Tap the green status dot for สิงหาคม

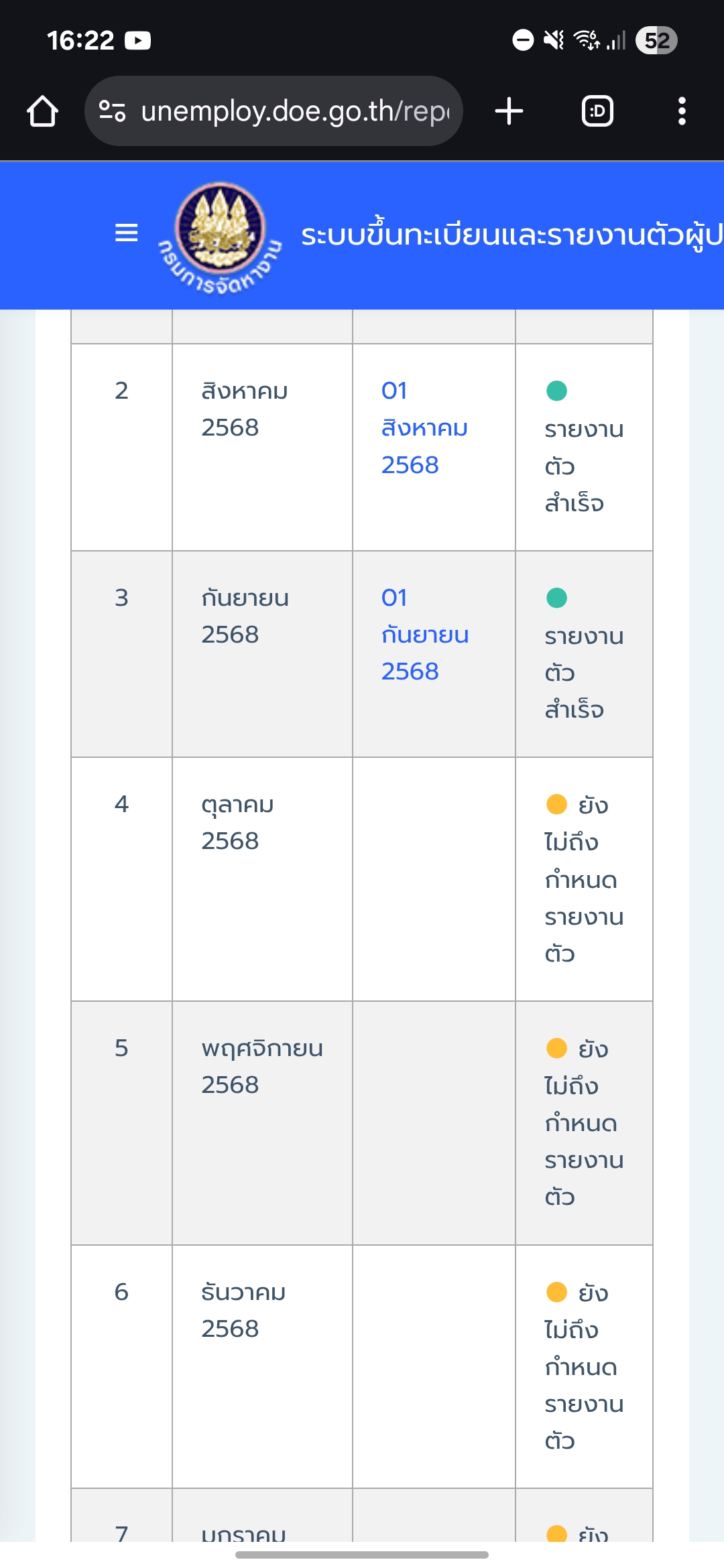(x=556, y=391)
